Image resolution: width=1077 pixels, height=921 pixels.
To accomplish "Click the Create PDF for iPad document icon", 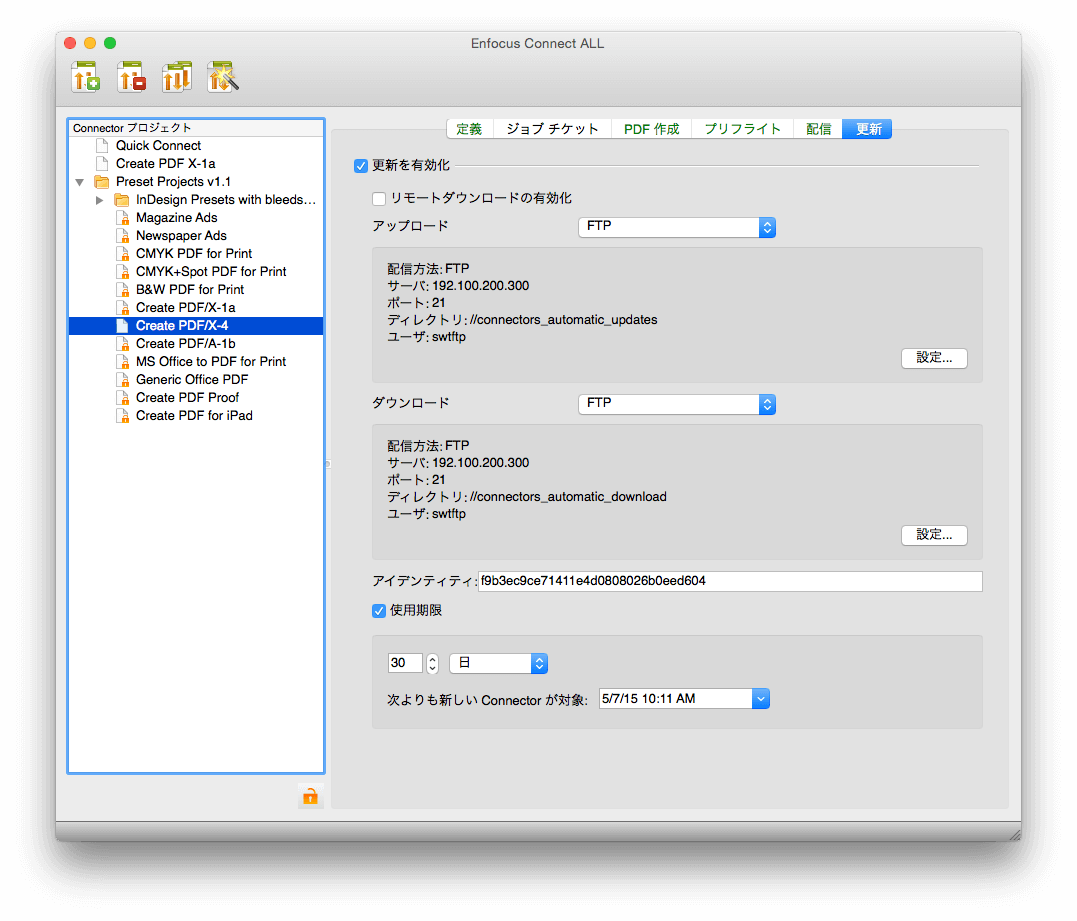I will coord(123,416).
